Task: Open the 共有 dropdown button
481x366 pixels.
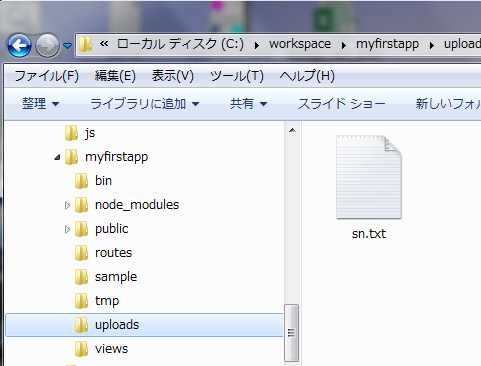Action: (248, 104)
